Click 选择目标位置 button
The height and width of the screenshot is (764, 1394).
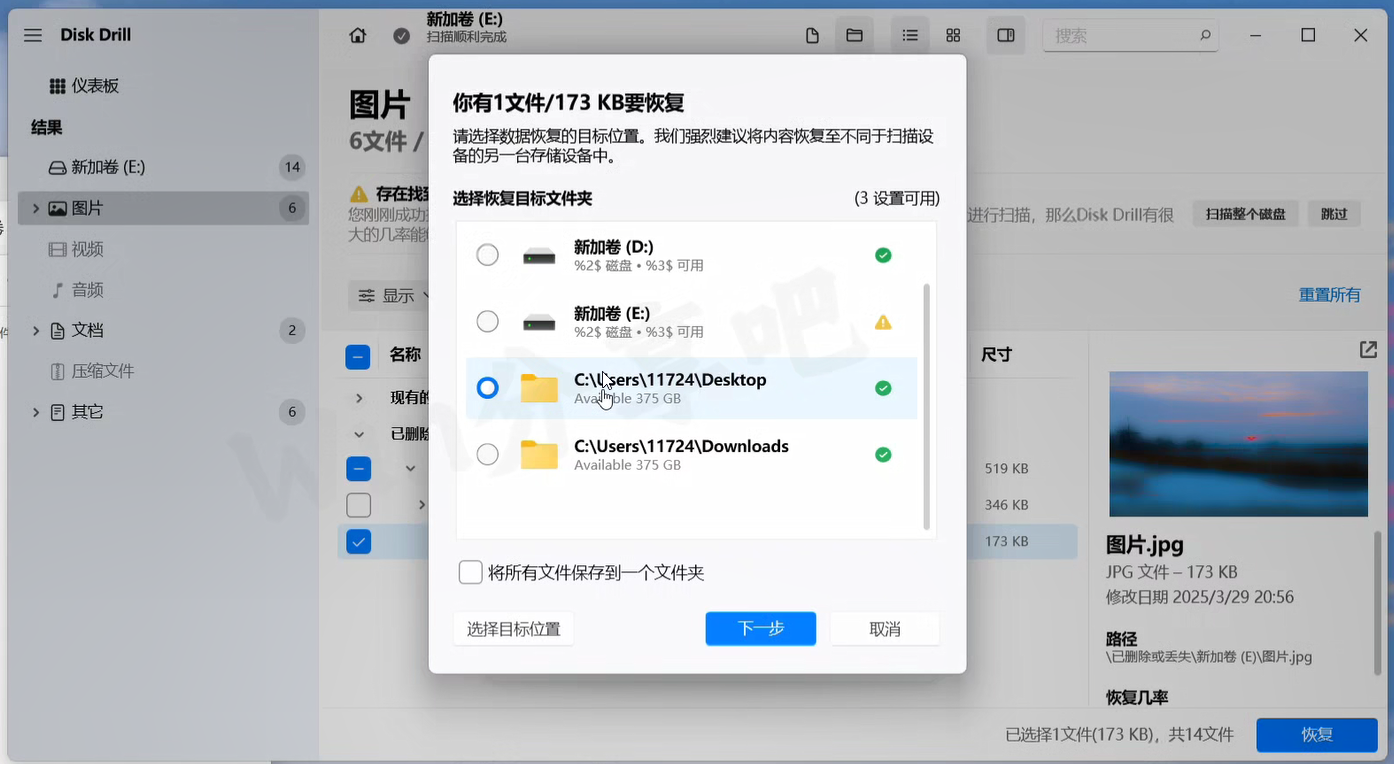point(513,629)
